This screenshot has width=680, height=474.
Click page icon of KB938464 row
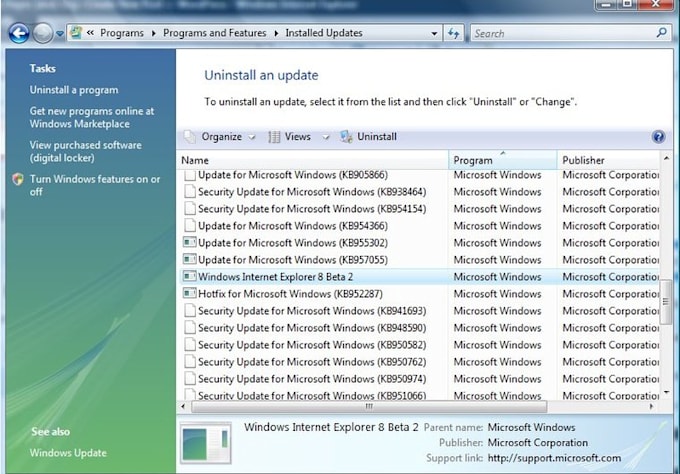click(x=190, y=191)
